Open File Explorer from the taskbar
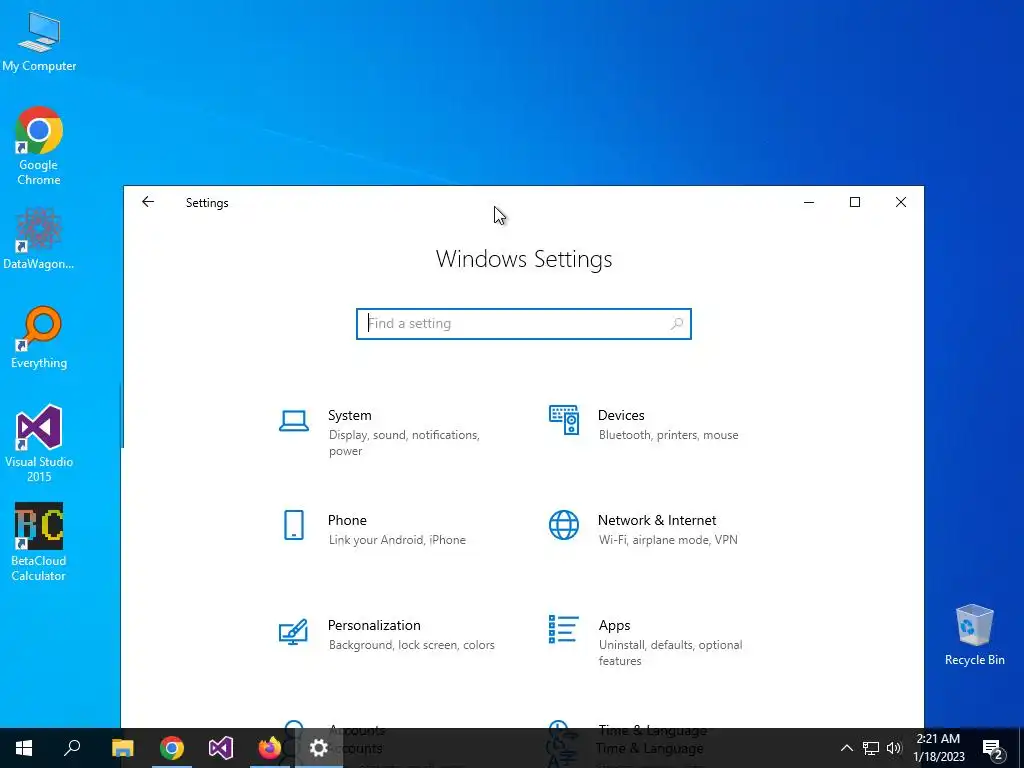 pos(122,748)
